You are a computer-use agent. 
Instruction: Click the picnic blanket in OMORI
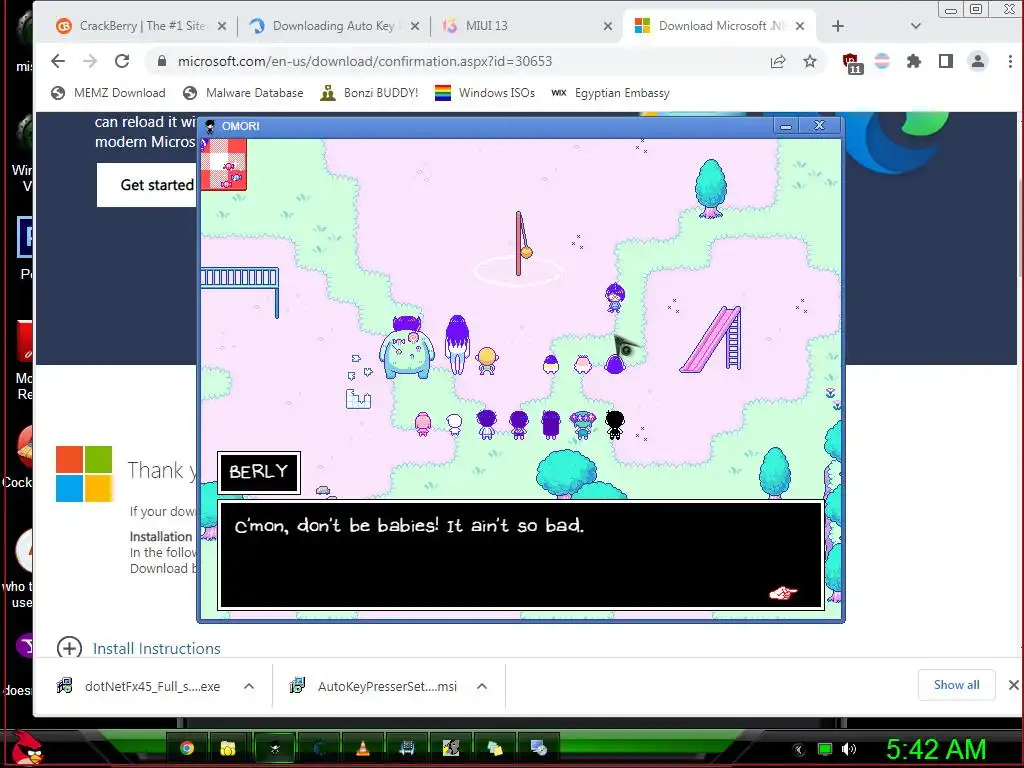pyautogui.click(x=224, y=165)
